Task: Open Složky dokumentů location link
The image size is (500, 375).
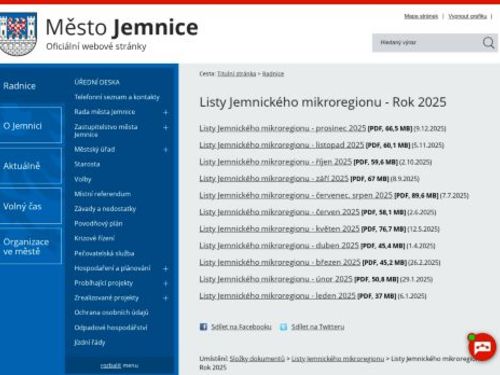Action: (x=257, y=359)
